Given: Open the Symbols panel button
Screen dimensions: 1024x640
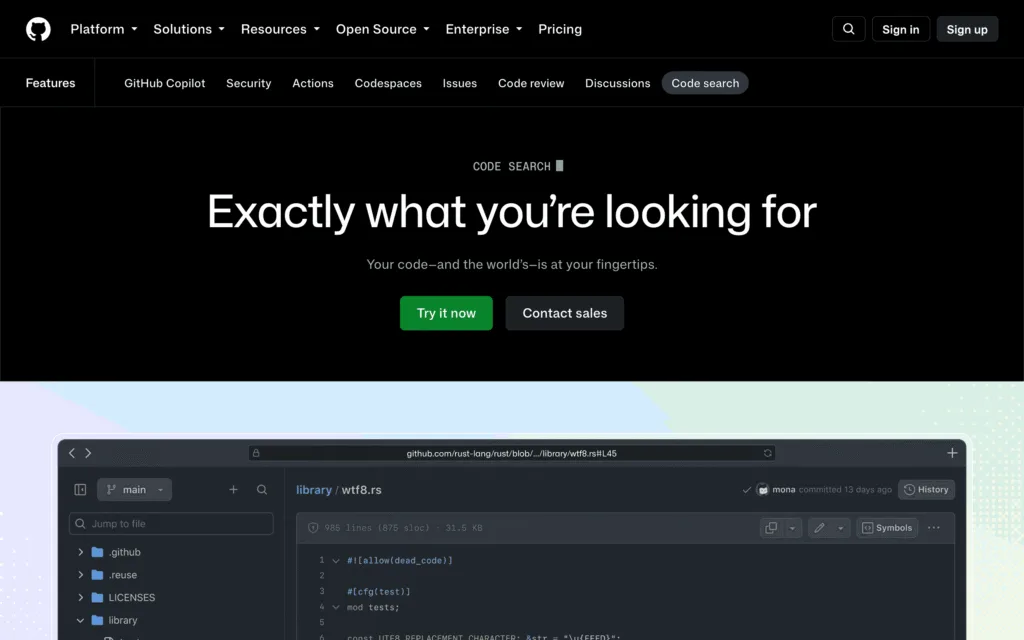Looking at the screenshot, I should pyautogui.click(x=887, y=528).
